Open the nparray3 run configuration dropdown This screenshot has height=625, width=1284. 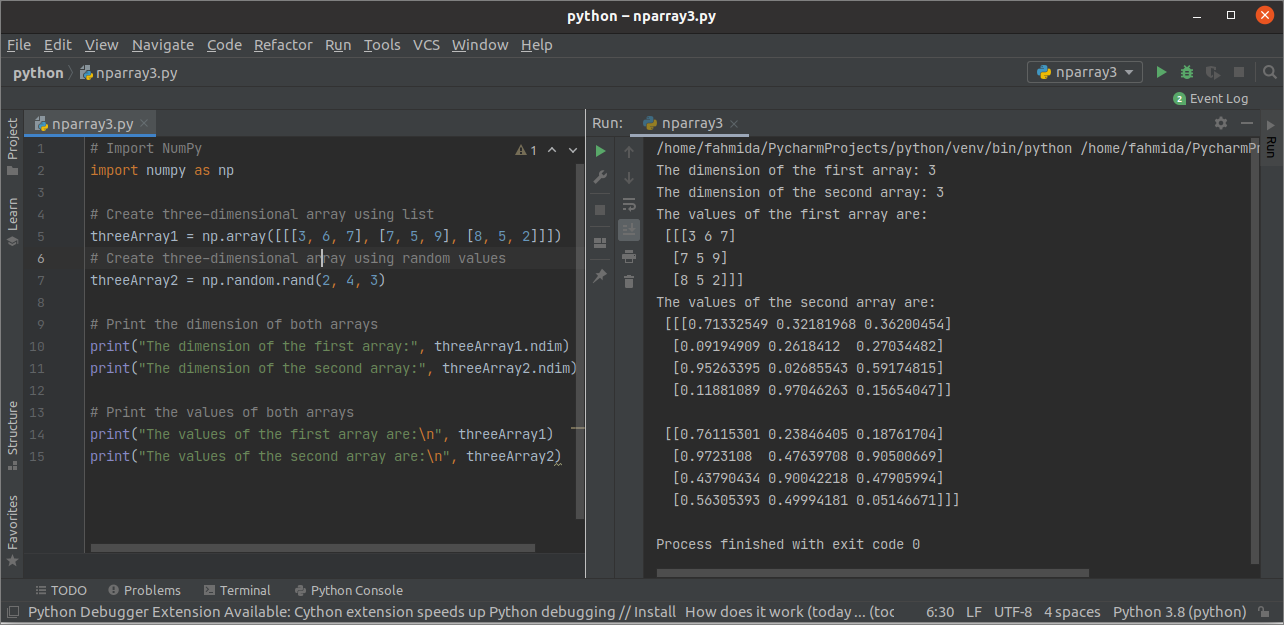1085,72
